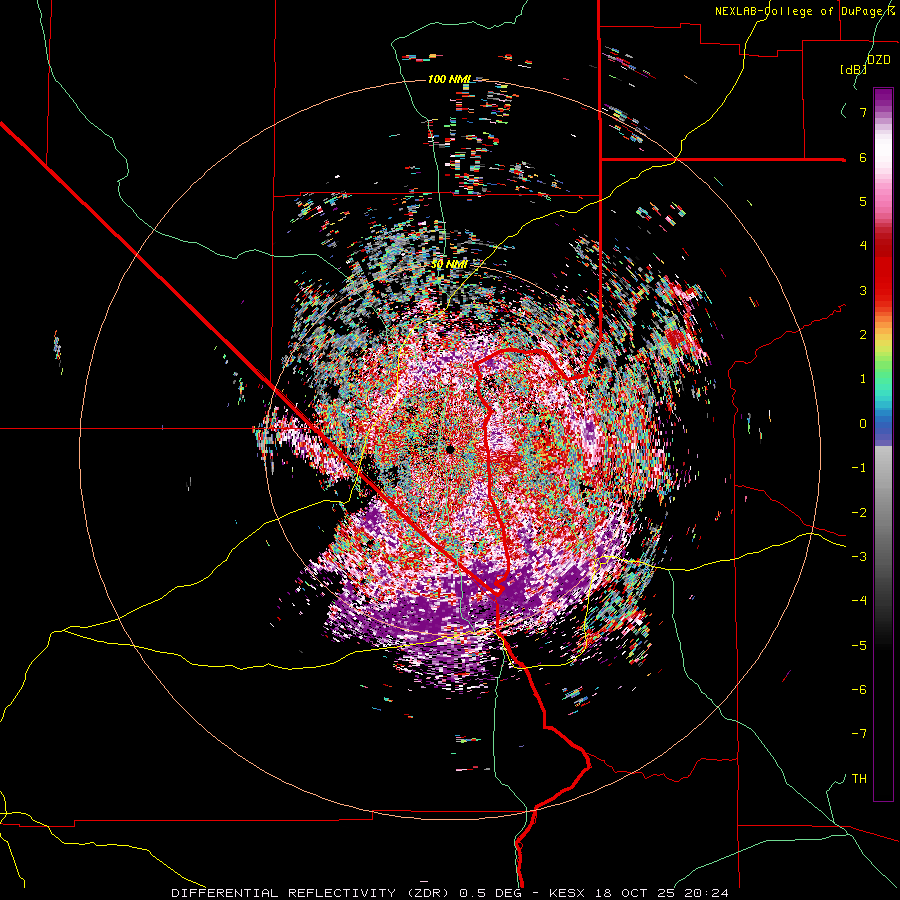Click the "-3" value on the ZDR scale
The width and height of the screenshot is (900, 900).
click(859, 557)
